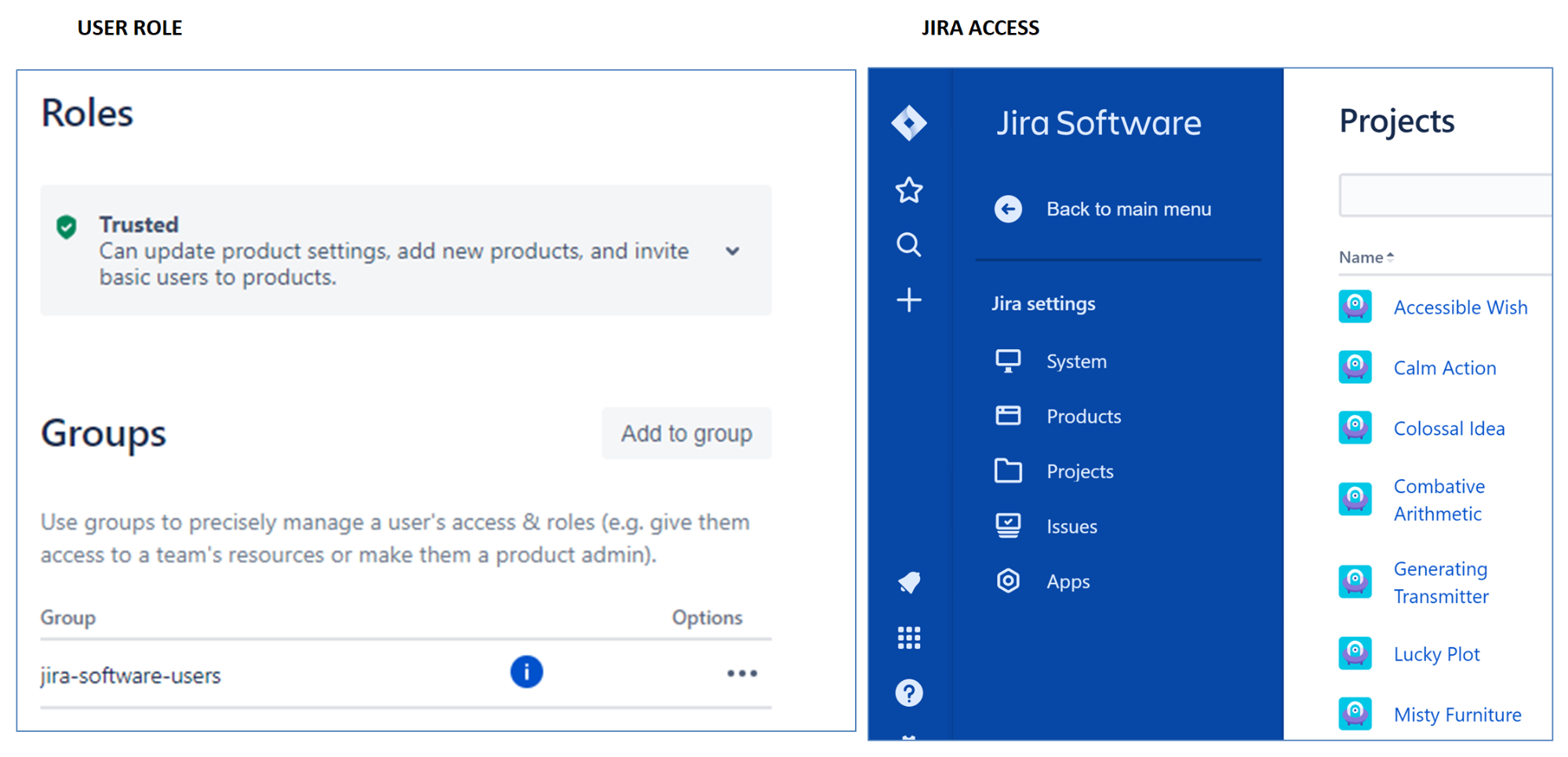1568x757 pixels.
Task: Open the Accessible Wish project link
Action: tap(1461, 307)
